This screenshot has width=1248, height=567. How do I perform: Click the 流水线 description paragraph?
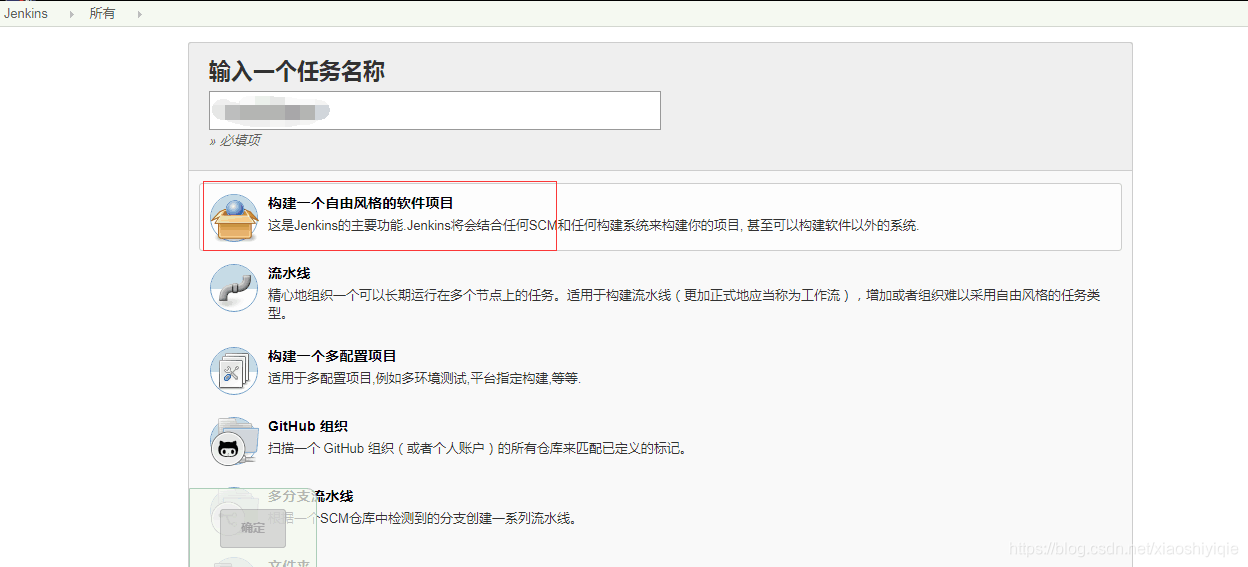pos(684,304)
